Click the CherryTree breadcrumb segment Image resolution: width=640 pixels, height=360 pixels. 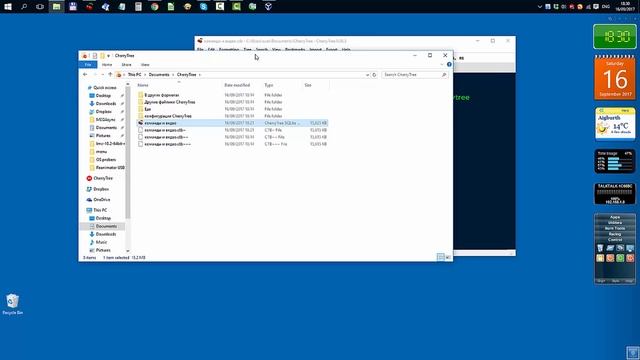pos(187,75)
